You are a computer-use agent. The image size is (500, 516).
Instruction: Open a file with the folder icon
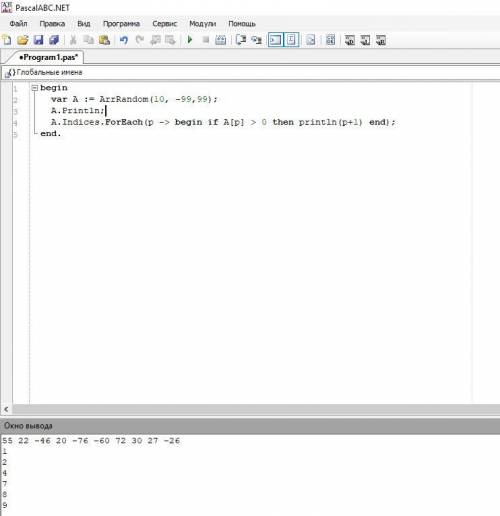tap(23, 40)
